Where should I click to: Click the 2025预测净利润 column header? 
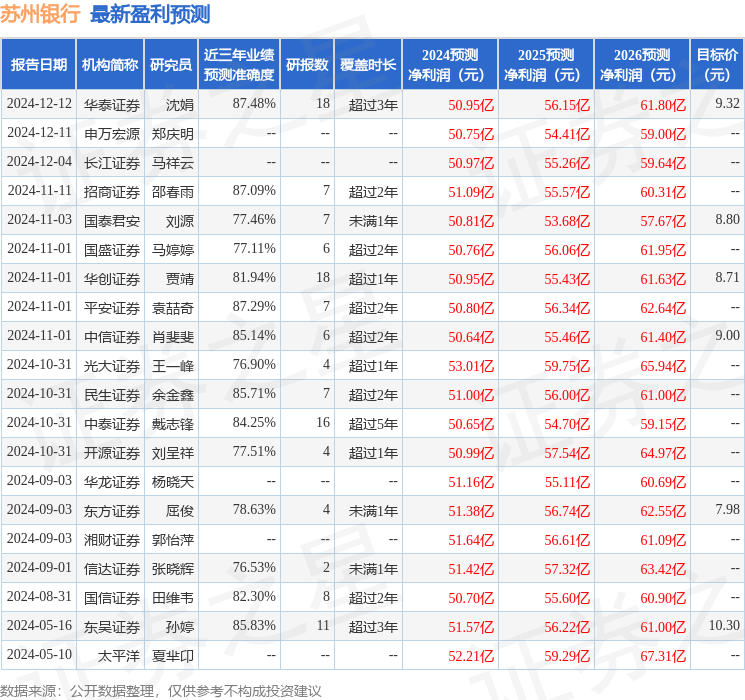(x=546, y=65)
